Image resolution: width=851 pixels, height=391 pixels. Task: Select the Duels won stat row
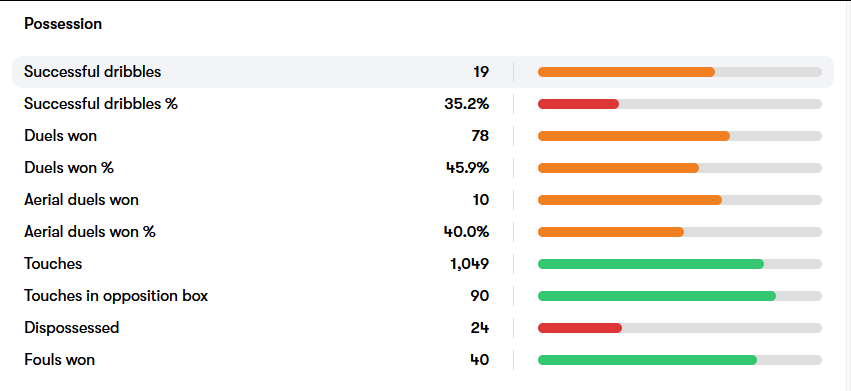tap(423, 136)
